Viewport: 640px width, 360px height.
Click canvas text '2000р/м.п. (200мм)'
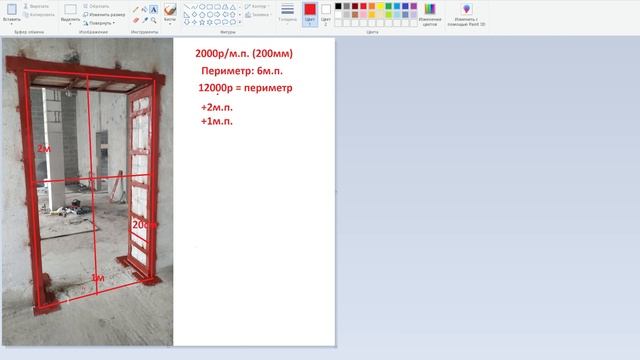point(244,53)
